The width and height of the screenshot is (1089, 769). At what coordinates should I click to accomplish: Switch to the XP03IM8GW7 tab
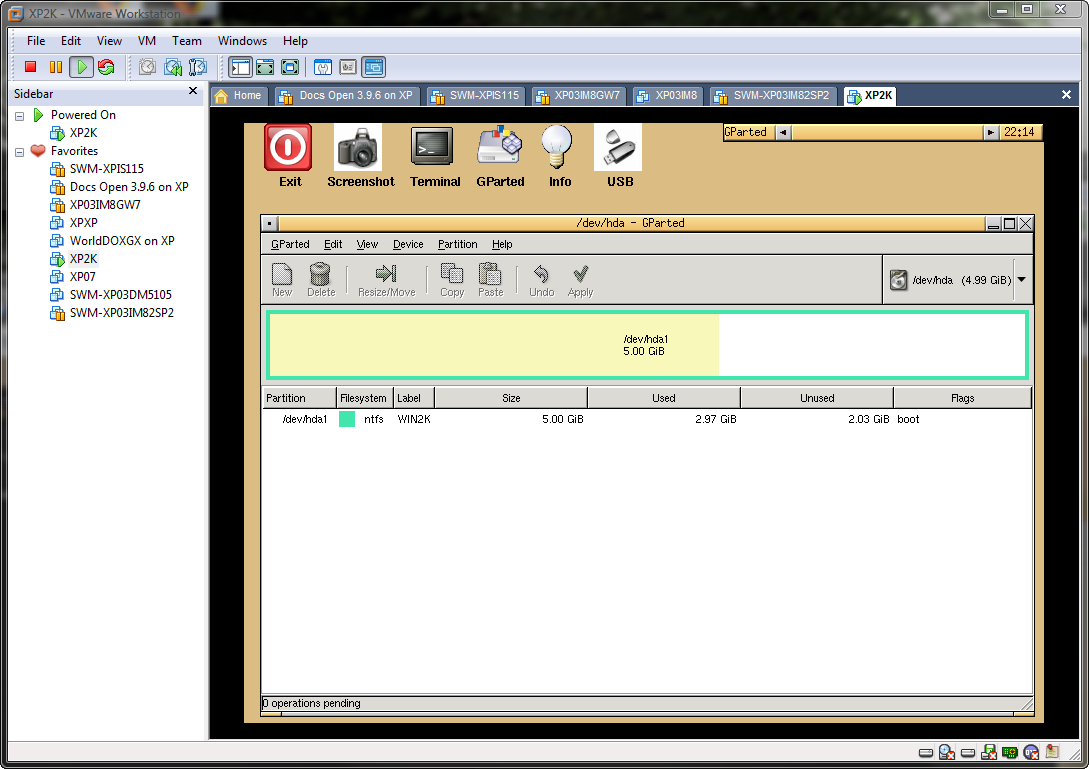point(578,96)
